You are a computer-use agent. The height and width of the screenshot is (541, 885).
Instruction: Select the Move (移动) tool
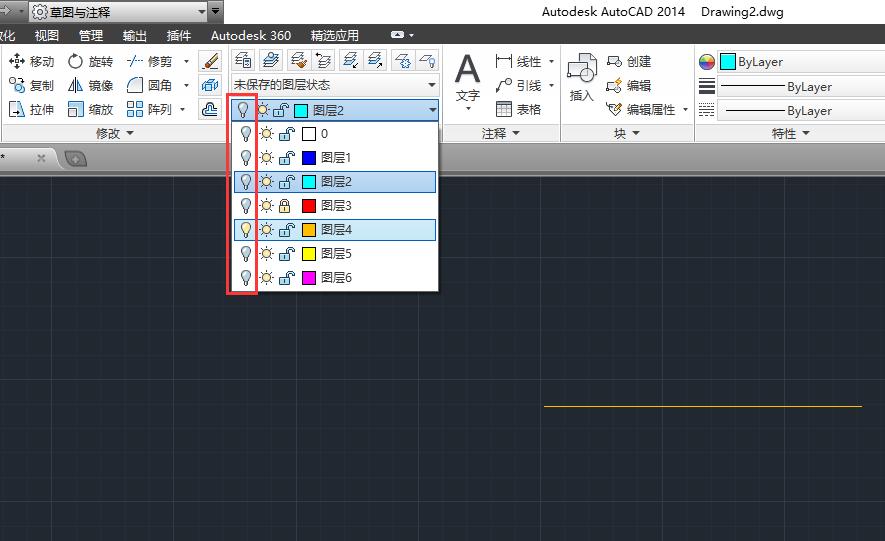pos(31,61)
